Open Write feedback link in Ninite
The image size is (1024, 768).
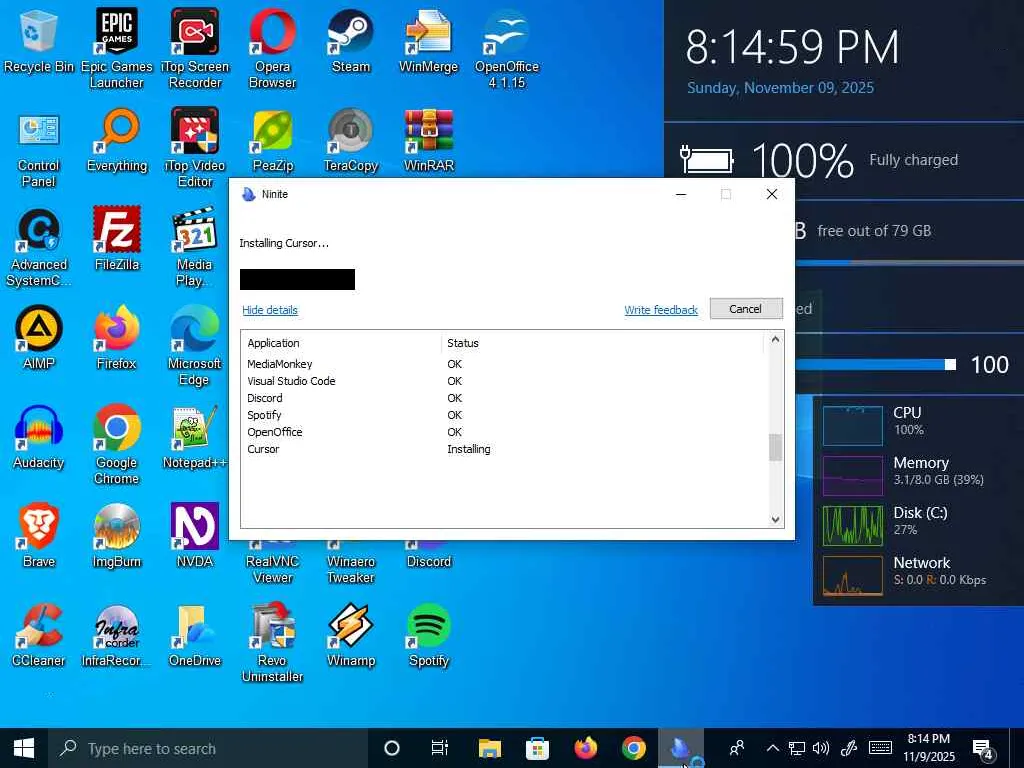(x=661, y=310)
